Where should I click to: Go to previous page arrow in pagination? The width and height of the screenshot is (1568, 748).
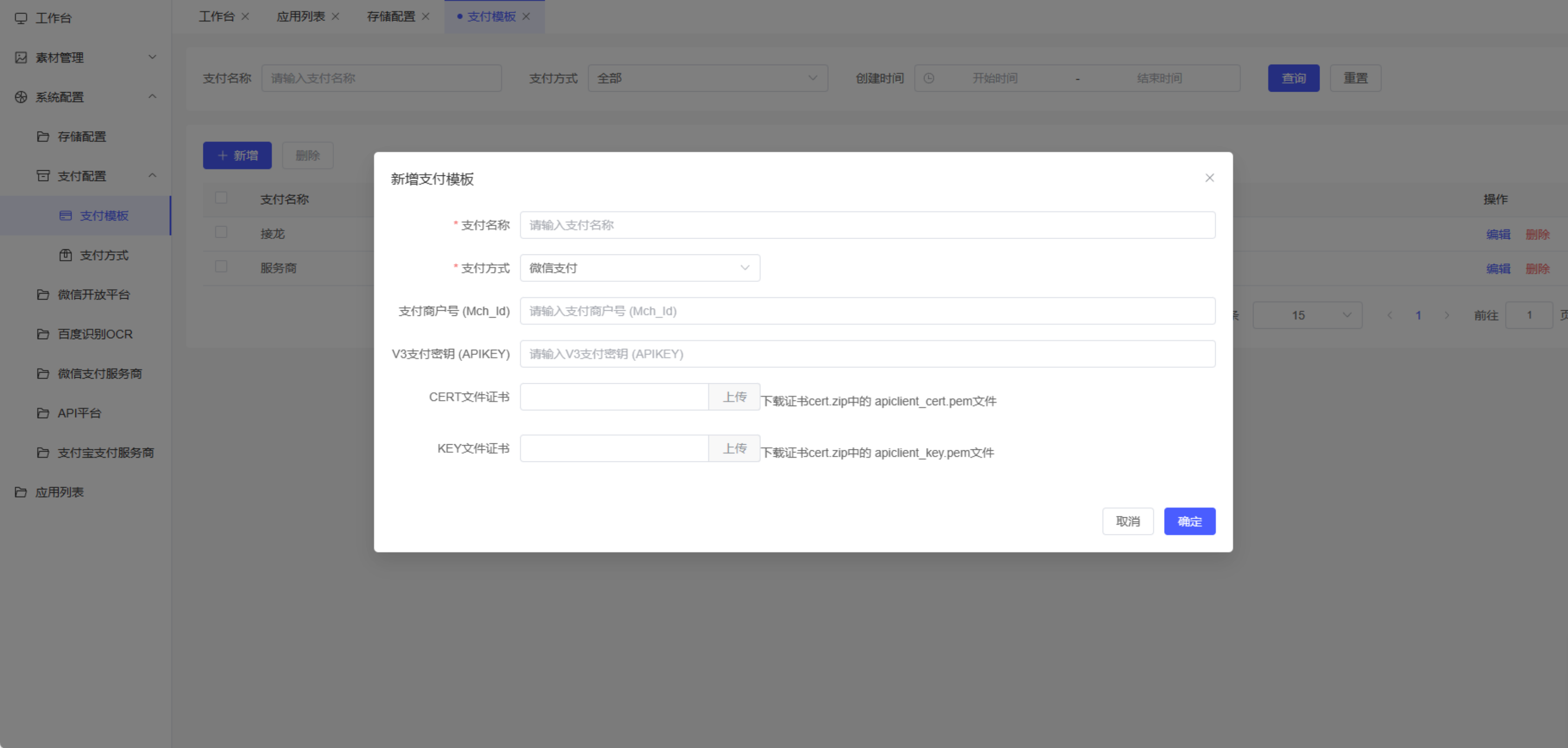point(1390,315)
